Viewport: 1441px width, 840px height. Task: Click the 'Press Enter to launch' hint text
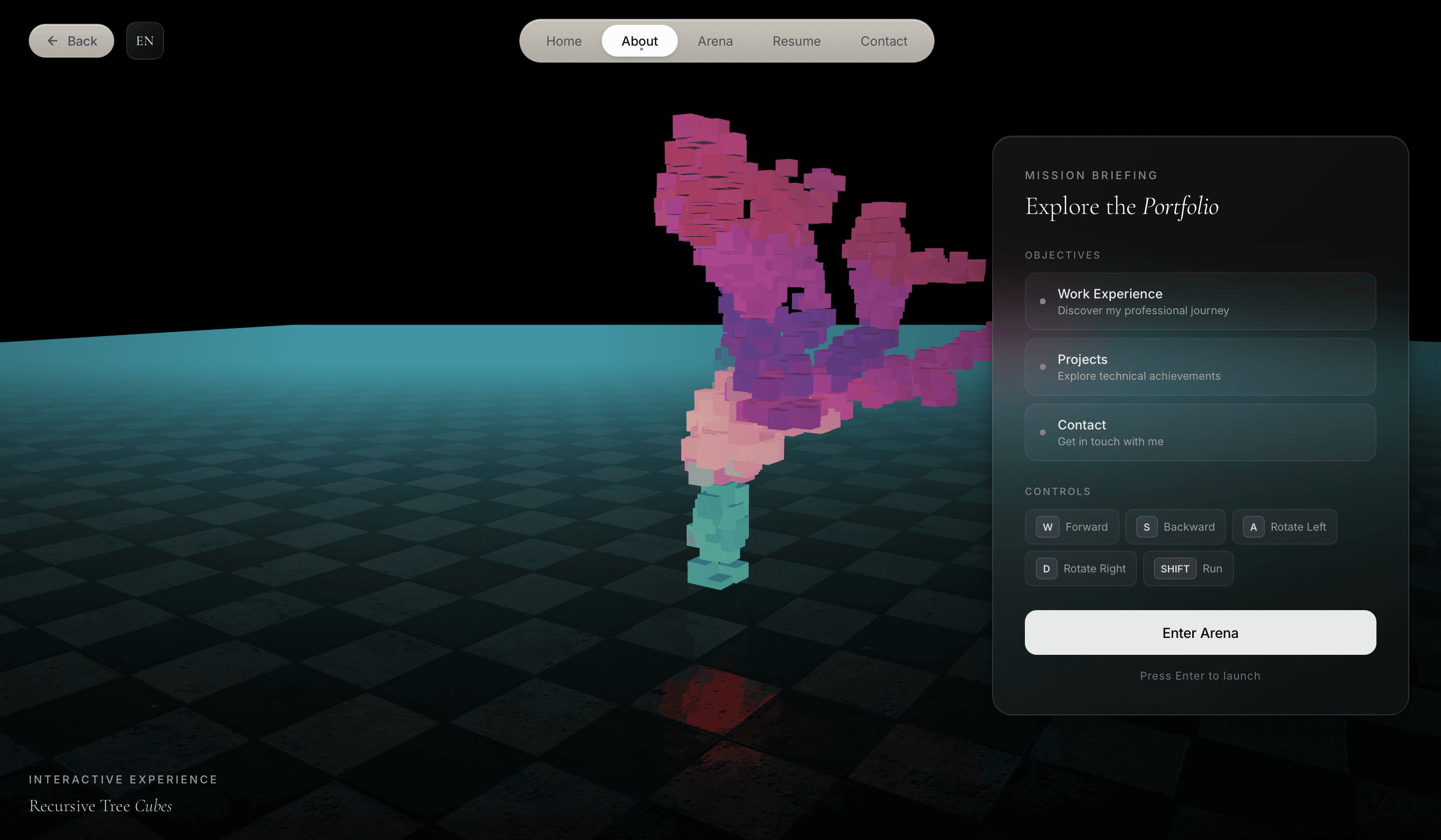1200,676
